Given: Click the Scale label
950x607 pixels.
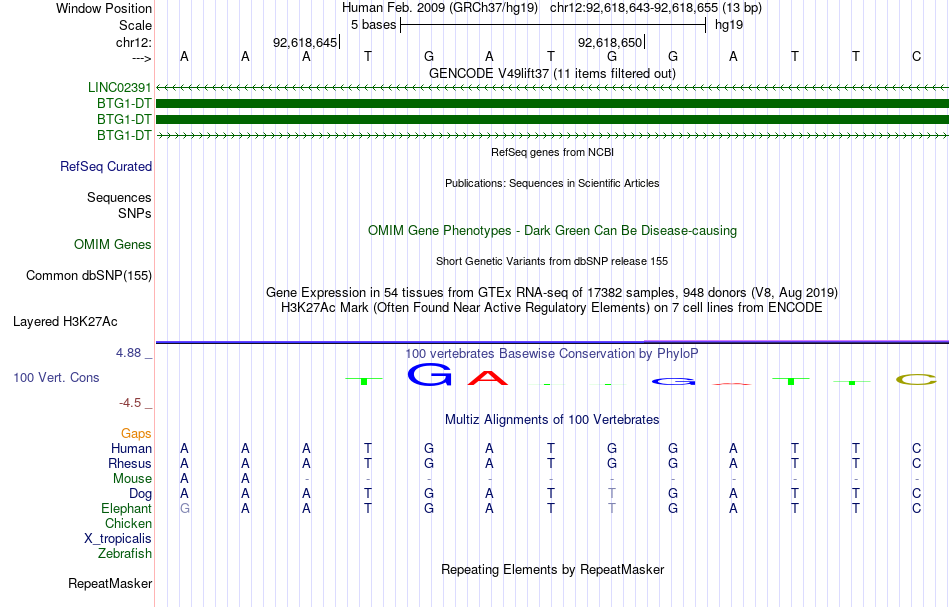Looking at the screenshot, I should (x=135, y=25).
